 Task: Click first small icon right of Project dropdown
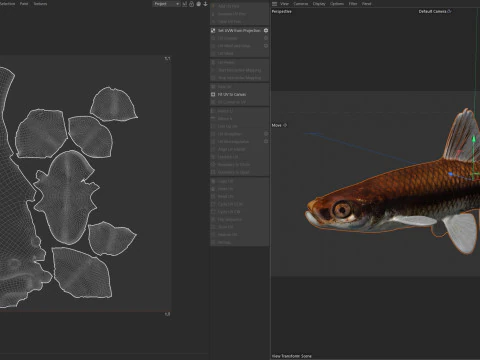pyautogui.click(x=184, y=4)
